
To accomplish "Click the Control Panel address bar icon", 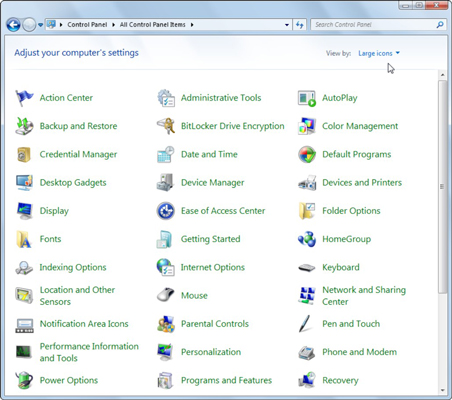I will 51,24.
